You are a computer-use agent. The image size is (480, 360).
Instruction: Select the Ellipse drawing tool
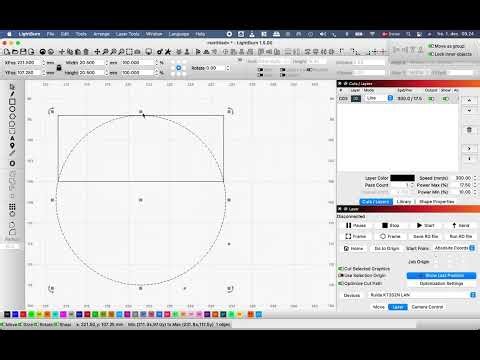(x=12, y=109)
